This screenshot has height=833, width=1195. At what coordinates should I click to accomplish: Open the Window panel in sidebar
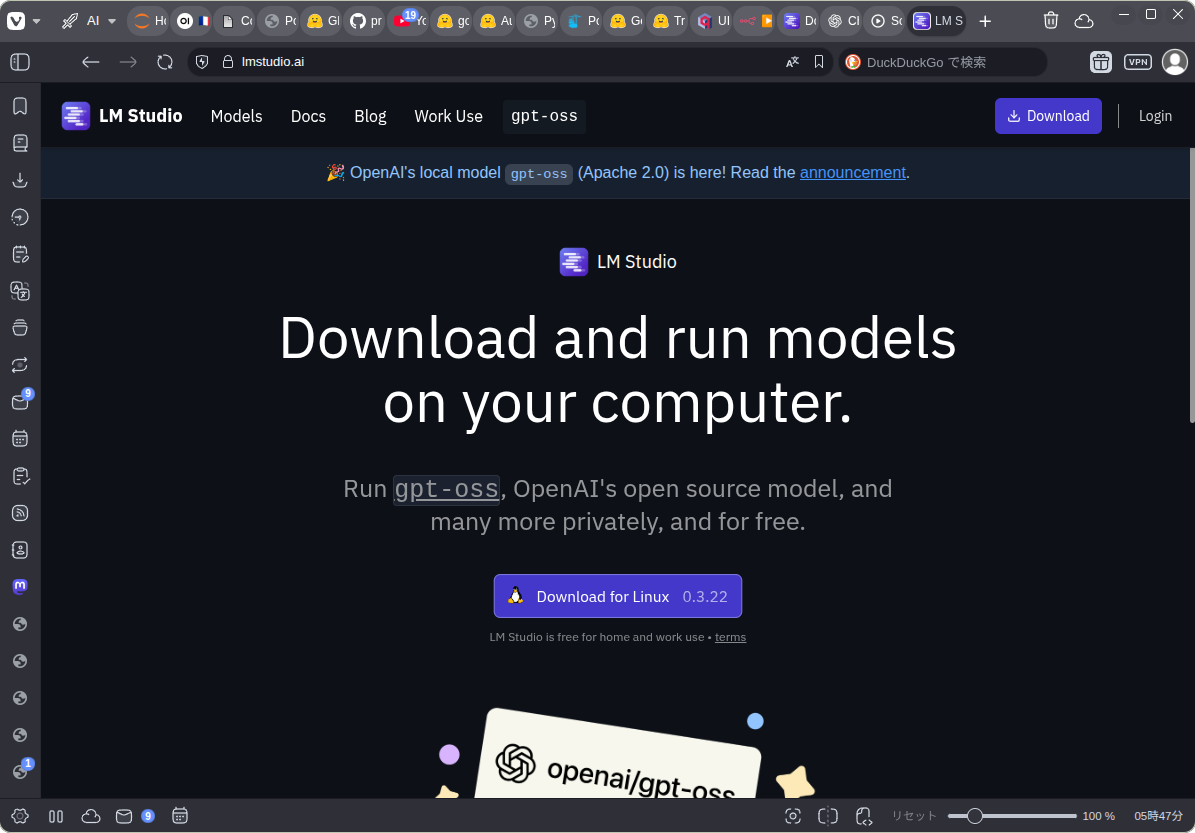tap(21, 328)
